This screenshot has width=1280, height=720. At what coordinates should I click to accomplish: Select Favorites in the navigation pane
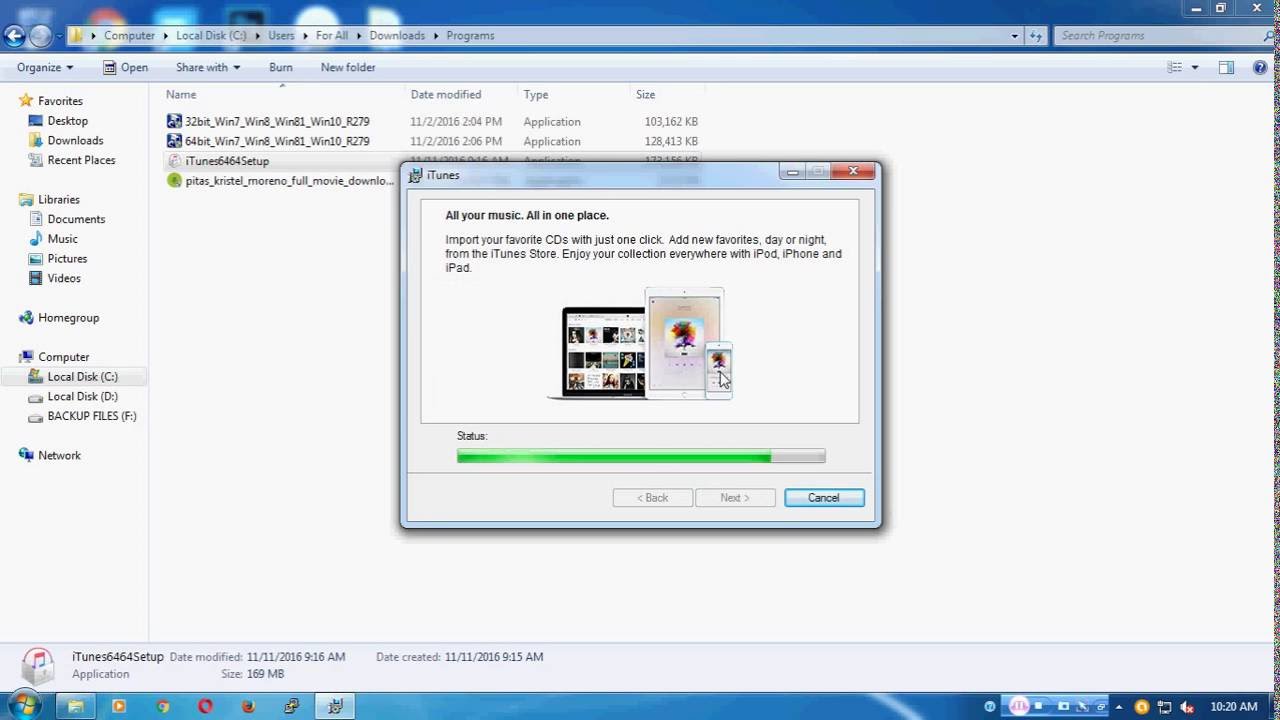[x=60, y=101]
